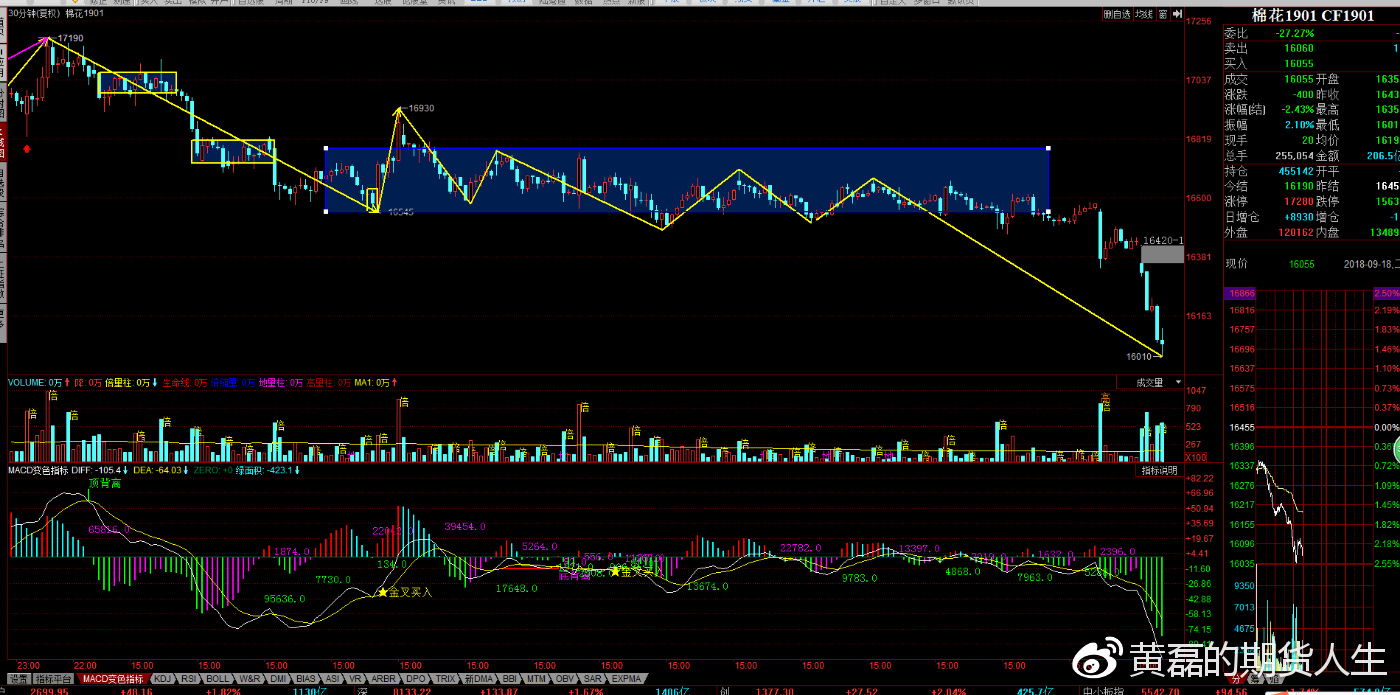This screenshot has height=695, width=1400.
Task: Open the 指标平台 indicator platform
Action: 55,679
